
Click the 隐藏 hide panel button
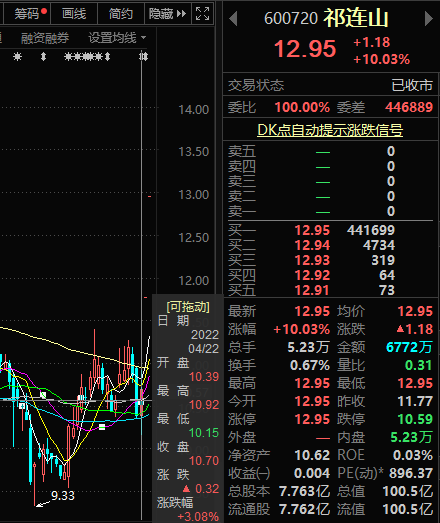click(x=167, y=14)
